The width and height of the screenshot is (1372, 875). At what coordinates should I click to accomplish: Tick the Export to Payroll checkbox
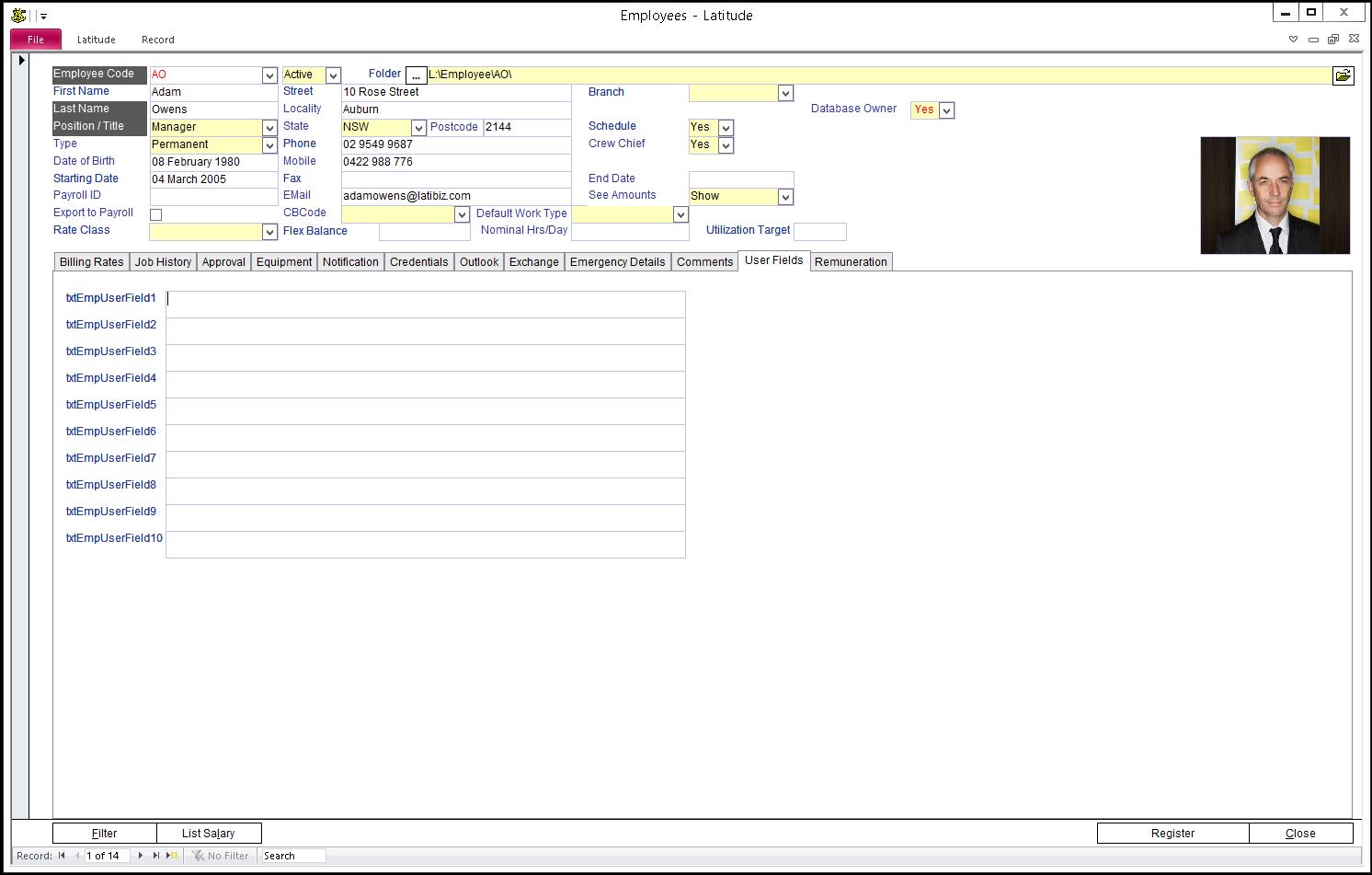(x=156, y=214)
